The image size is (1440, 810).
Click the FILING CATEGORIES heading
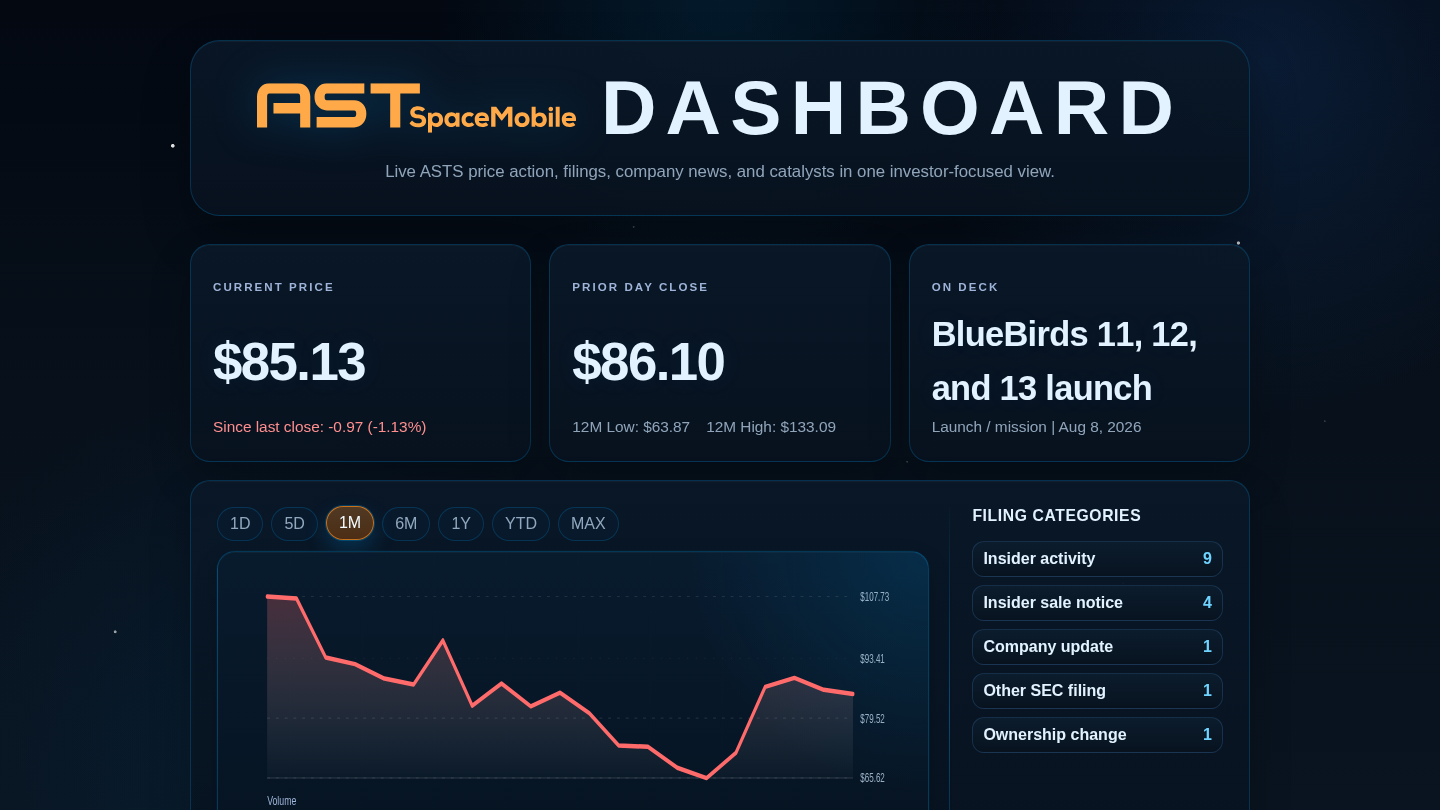click(1057, 516)
